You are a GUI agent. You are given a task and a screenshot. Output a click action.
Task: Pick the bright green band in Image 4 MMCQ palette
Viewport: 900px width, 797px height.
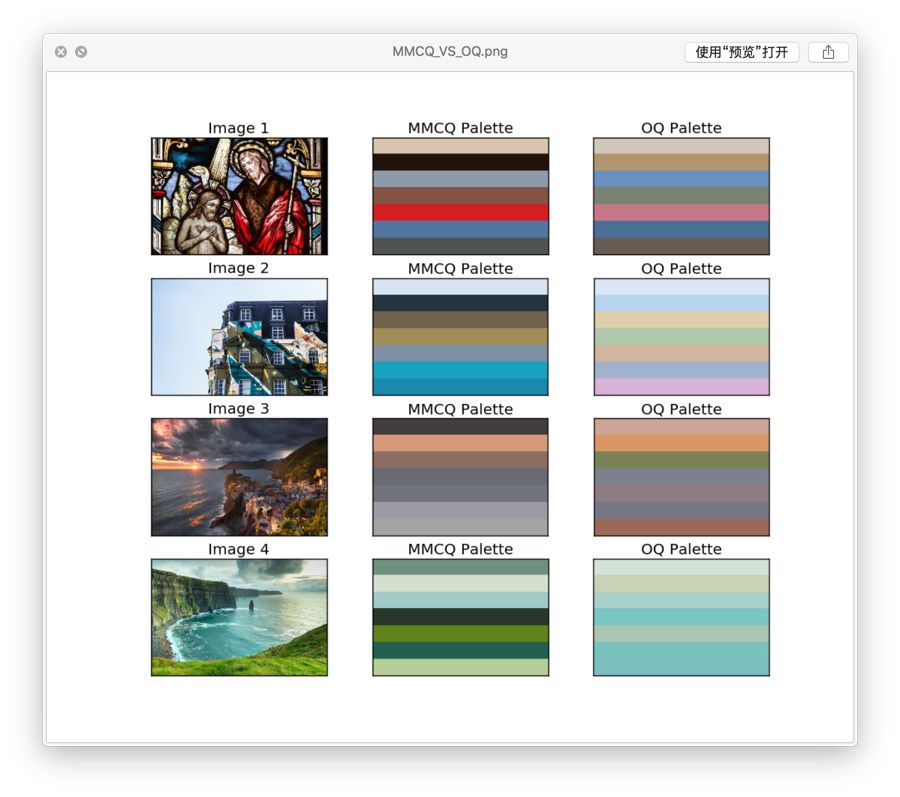coord(460,634)
